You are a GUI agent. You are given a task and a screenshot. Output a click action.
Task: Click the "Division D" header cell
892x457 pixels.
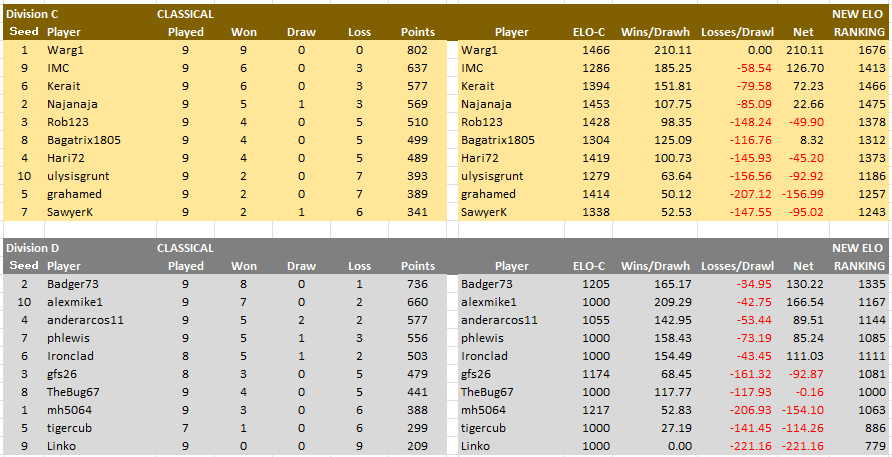(x=32, y=248)
